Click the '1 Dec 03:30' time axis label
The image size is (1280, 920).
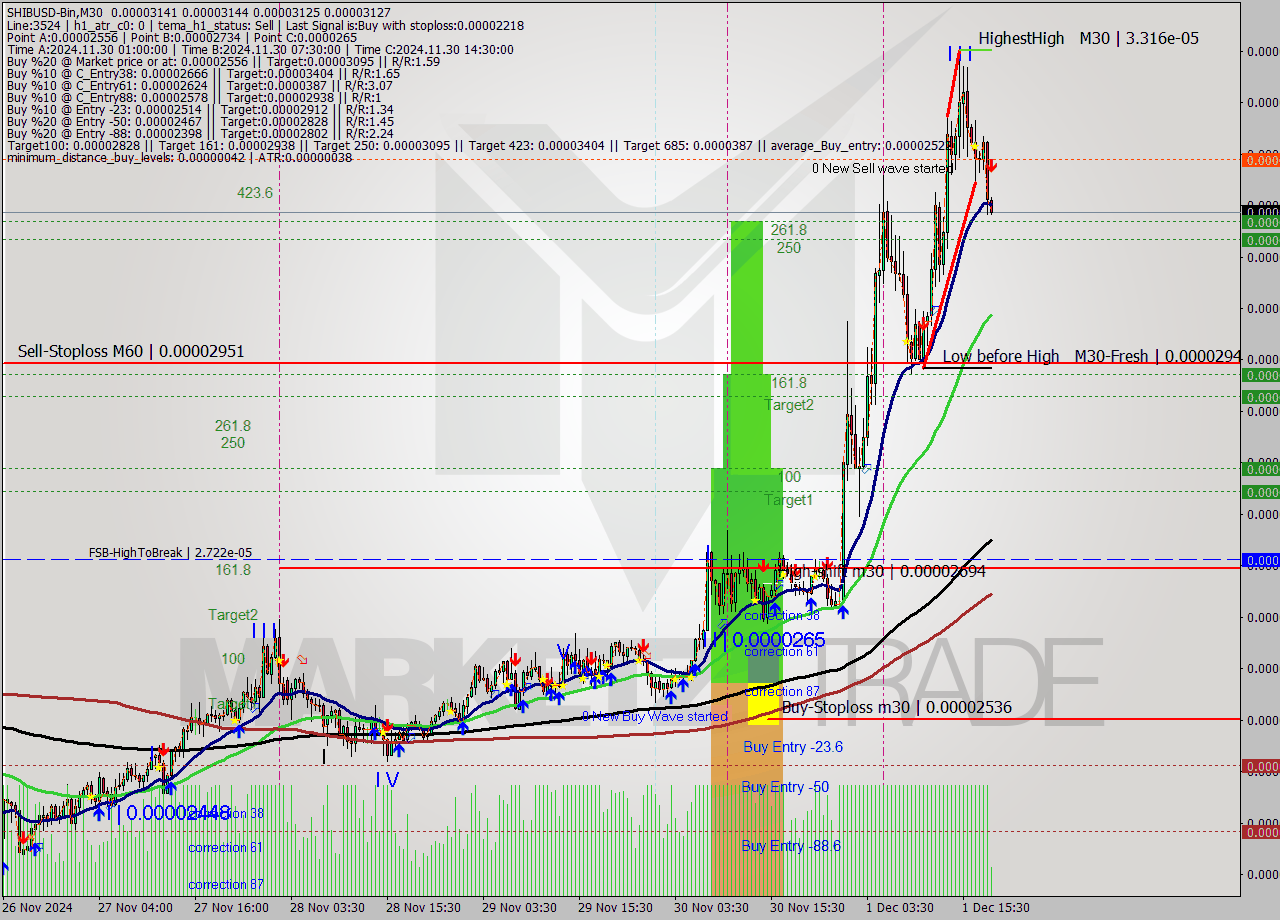tap(900, 908)
